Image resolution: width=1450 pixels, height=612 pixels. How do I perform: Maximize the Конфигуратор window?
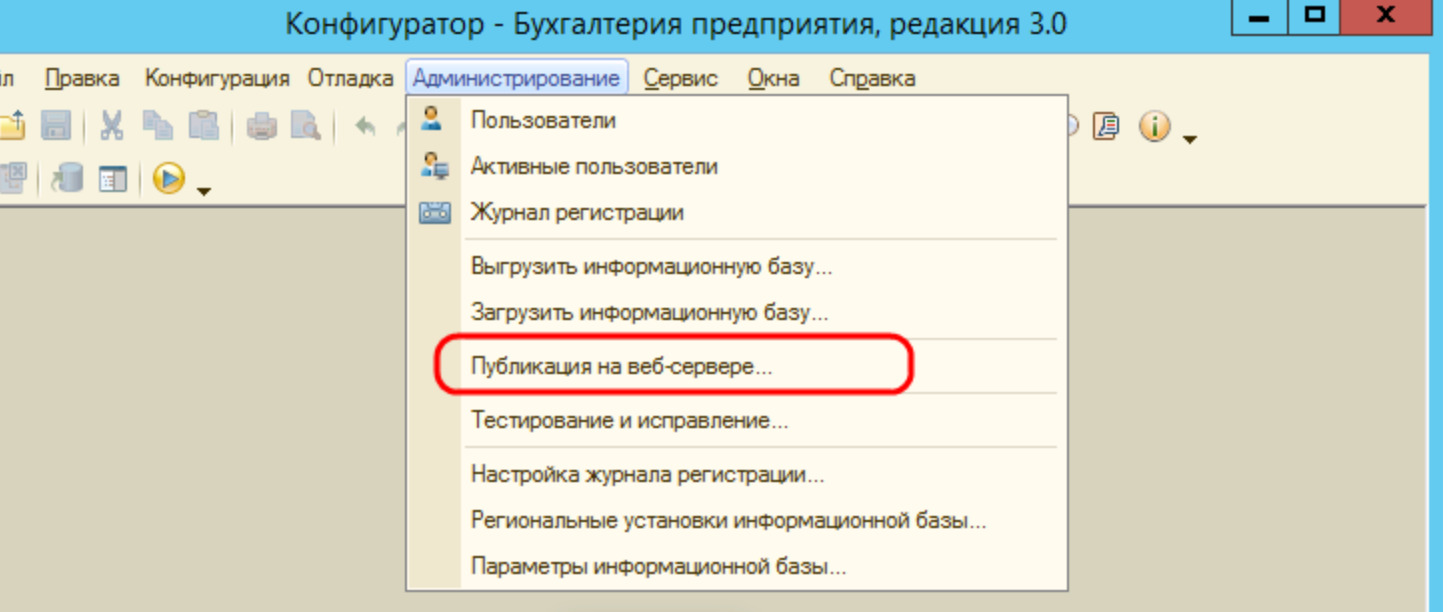tap(1316, 17)
